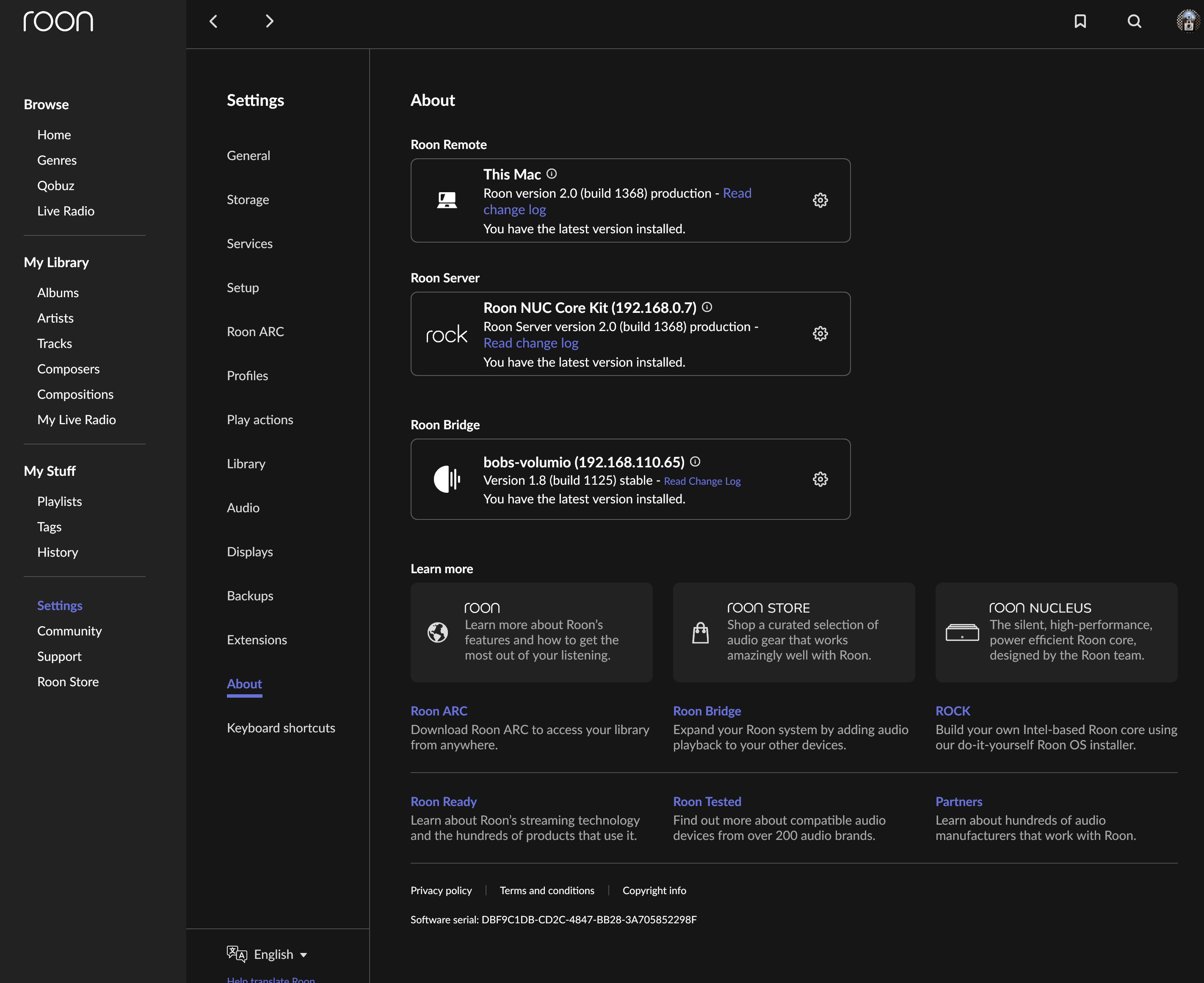Open the Roon ARC learn more link

point(439,711)
